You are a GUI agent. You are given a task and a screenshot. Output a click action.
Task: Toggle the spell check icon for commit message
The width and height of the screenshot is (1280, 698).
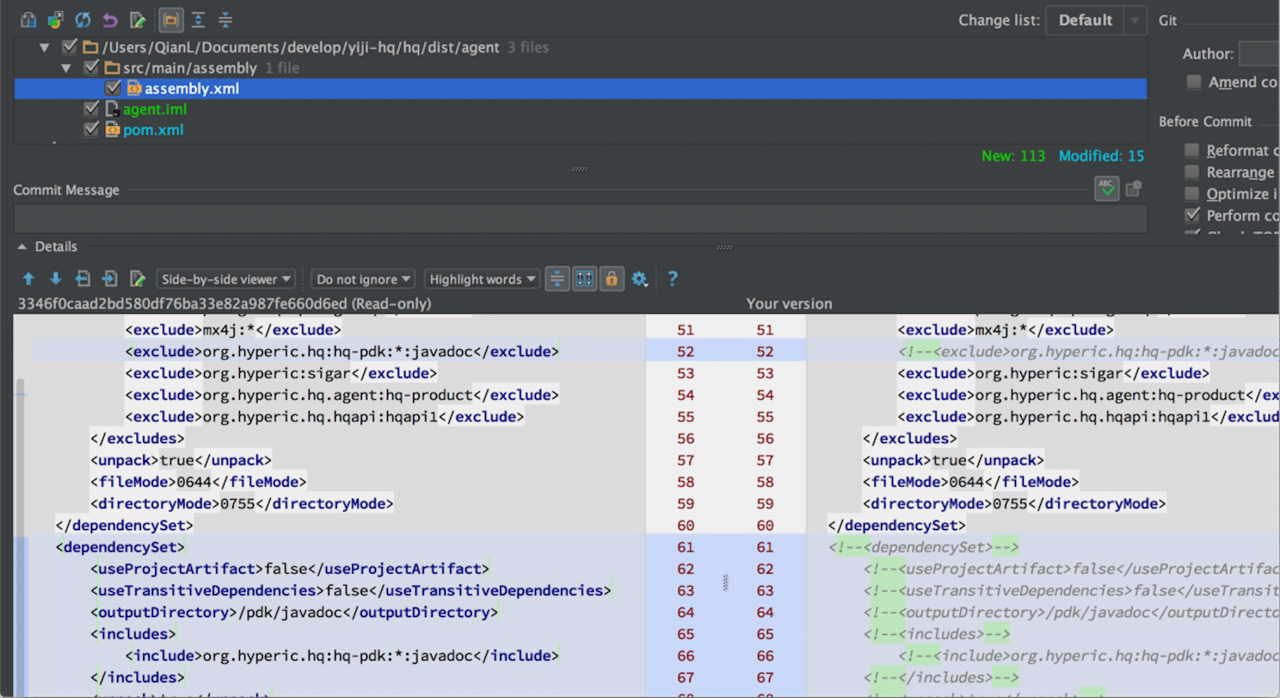click(1106, 188)
